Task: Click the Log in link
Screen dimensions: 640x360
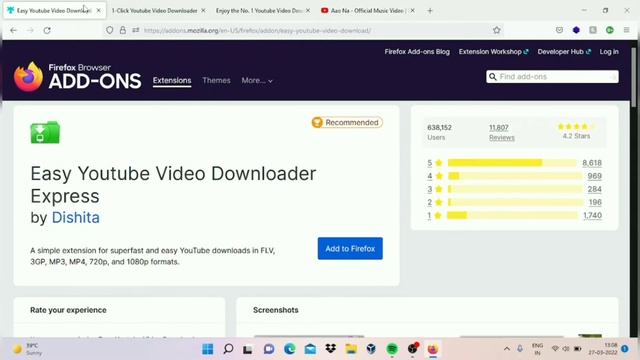Action: (x=609, y=52)
